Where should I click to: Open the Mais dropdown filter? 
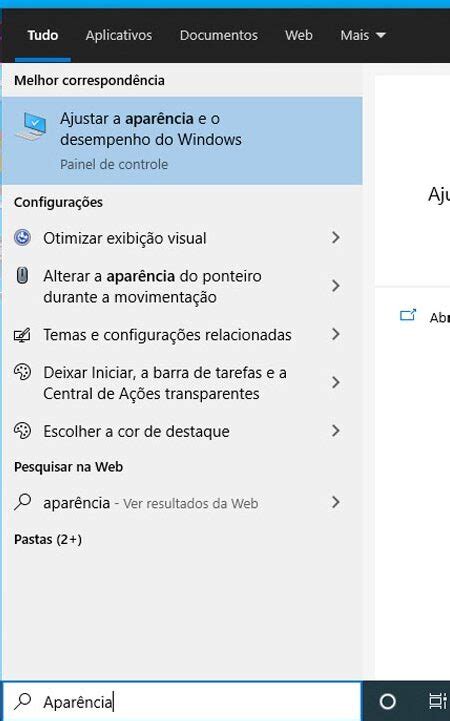point(363,35)
